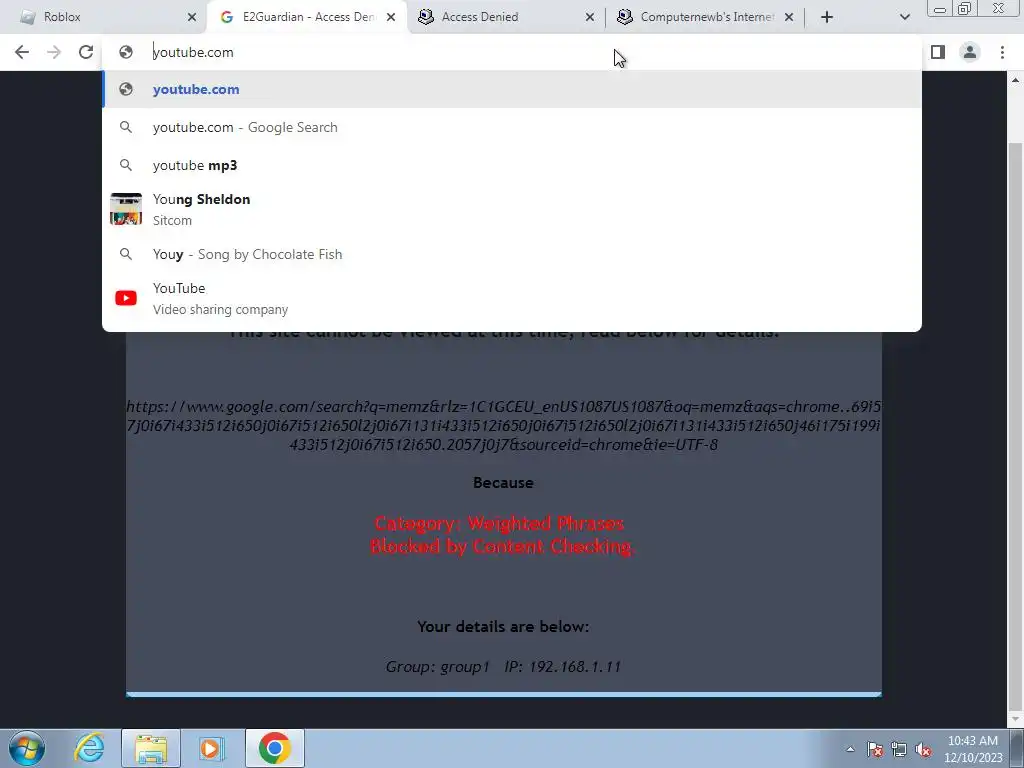This screenshot has height=768, width=1024.
Task: Click the muted volume speaker tray icon
Action: tap(923, 749)
